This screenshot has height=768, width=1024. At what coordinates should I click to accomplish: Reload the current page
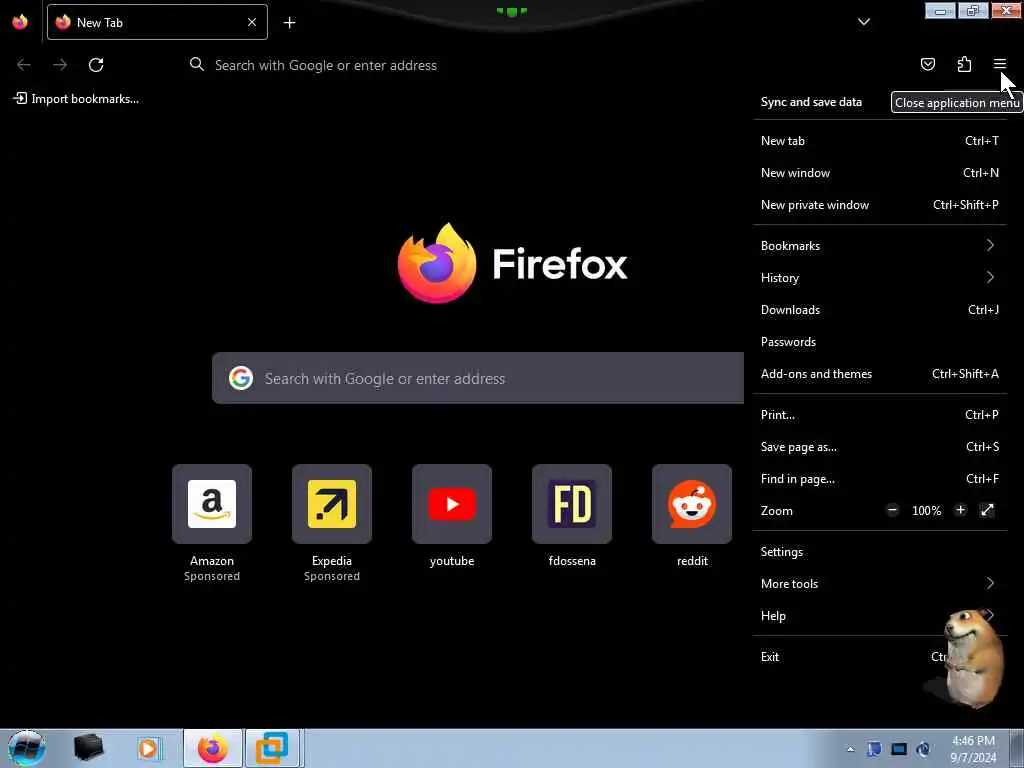(x=96, y=65)
